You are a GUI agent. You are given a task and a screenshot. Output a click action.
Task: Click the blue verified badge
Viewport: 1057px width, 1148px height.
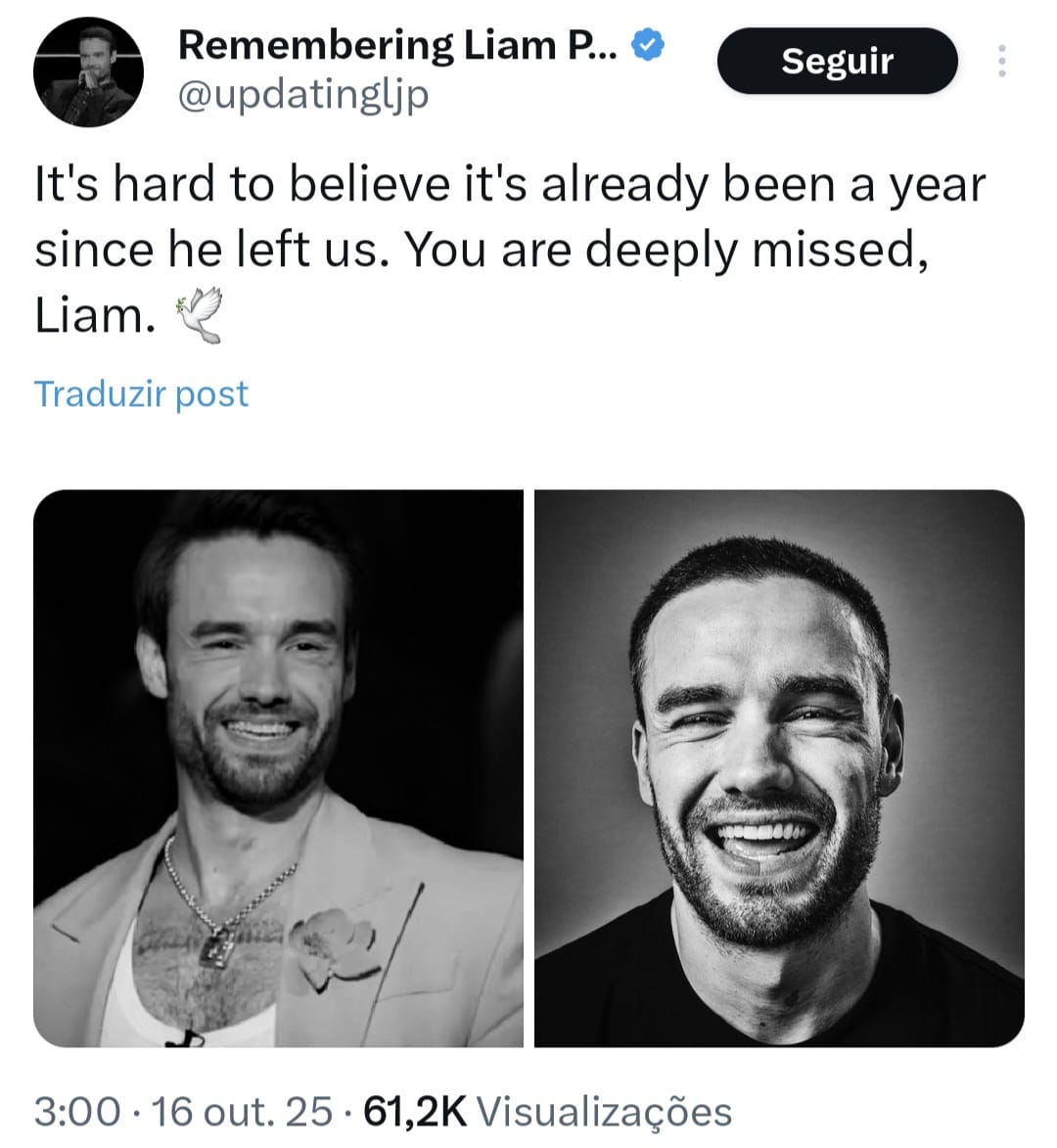tap(648, 44)
